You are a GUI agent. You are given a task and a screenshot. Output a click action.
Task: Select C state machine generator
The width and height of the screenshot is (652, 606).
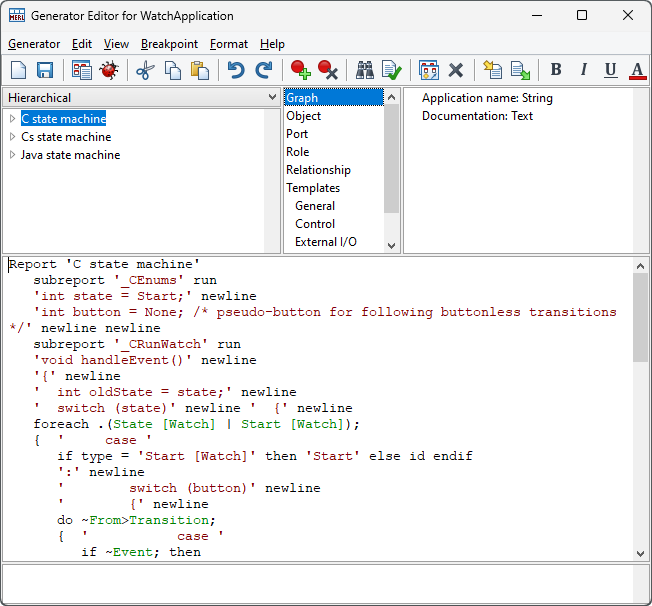64,119
